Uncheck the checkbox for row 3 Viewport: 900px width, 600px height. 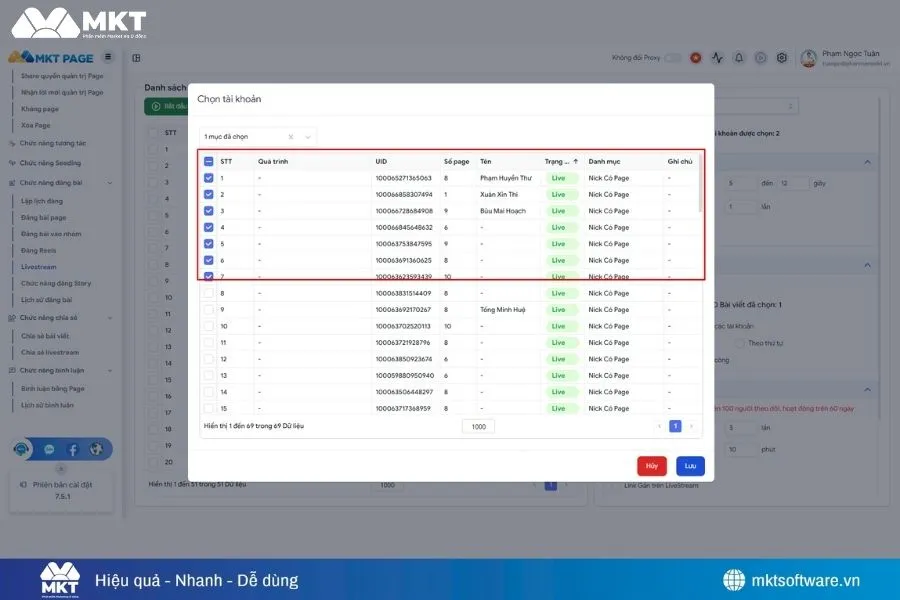tap(209, 211)
